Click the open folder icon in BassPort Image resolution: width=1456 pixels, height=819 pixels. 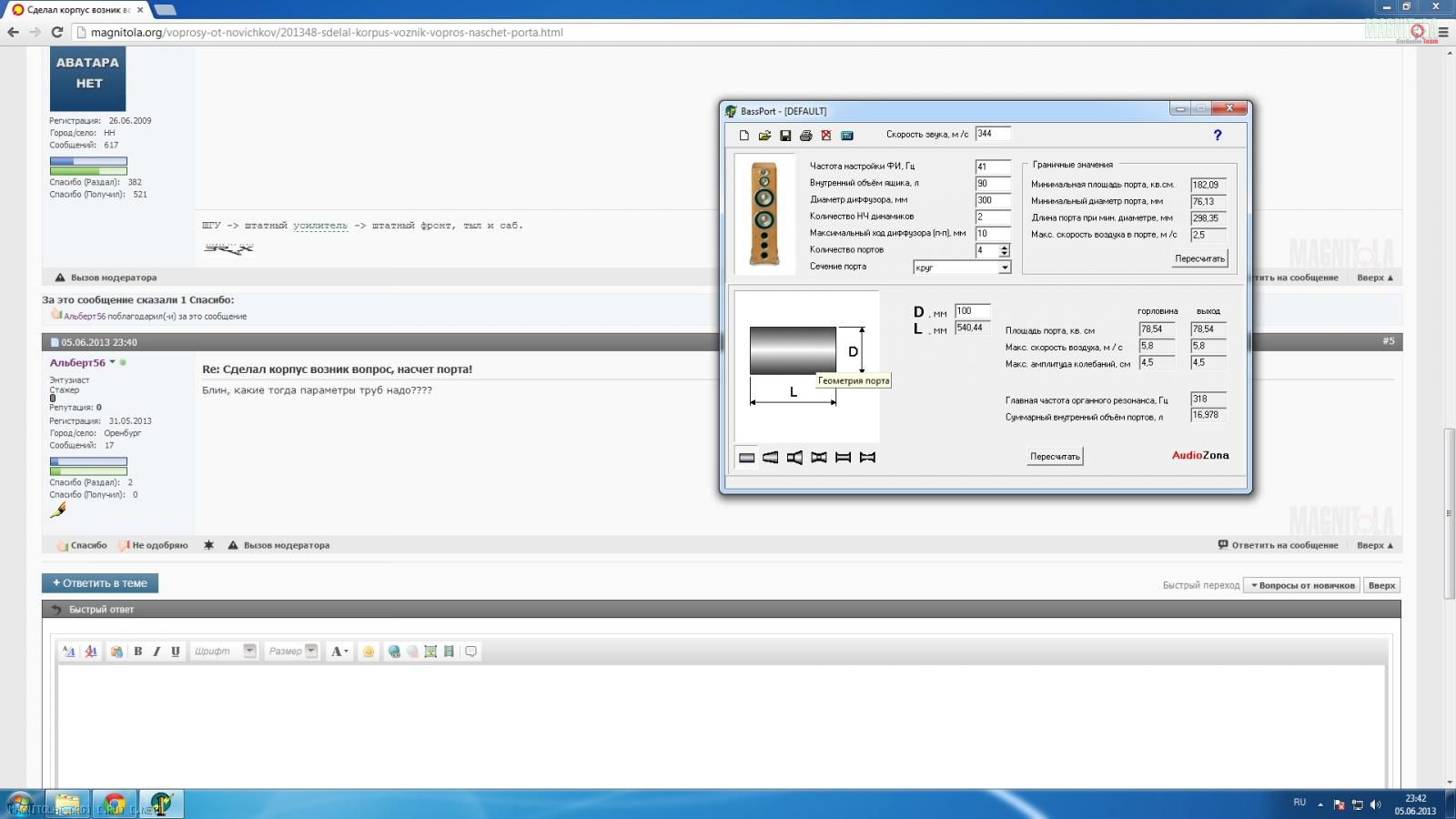click(x=764, y=136)
